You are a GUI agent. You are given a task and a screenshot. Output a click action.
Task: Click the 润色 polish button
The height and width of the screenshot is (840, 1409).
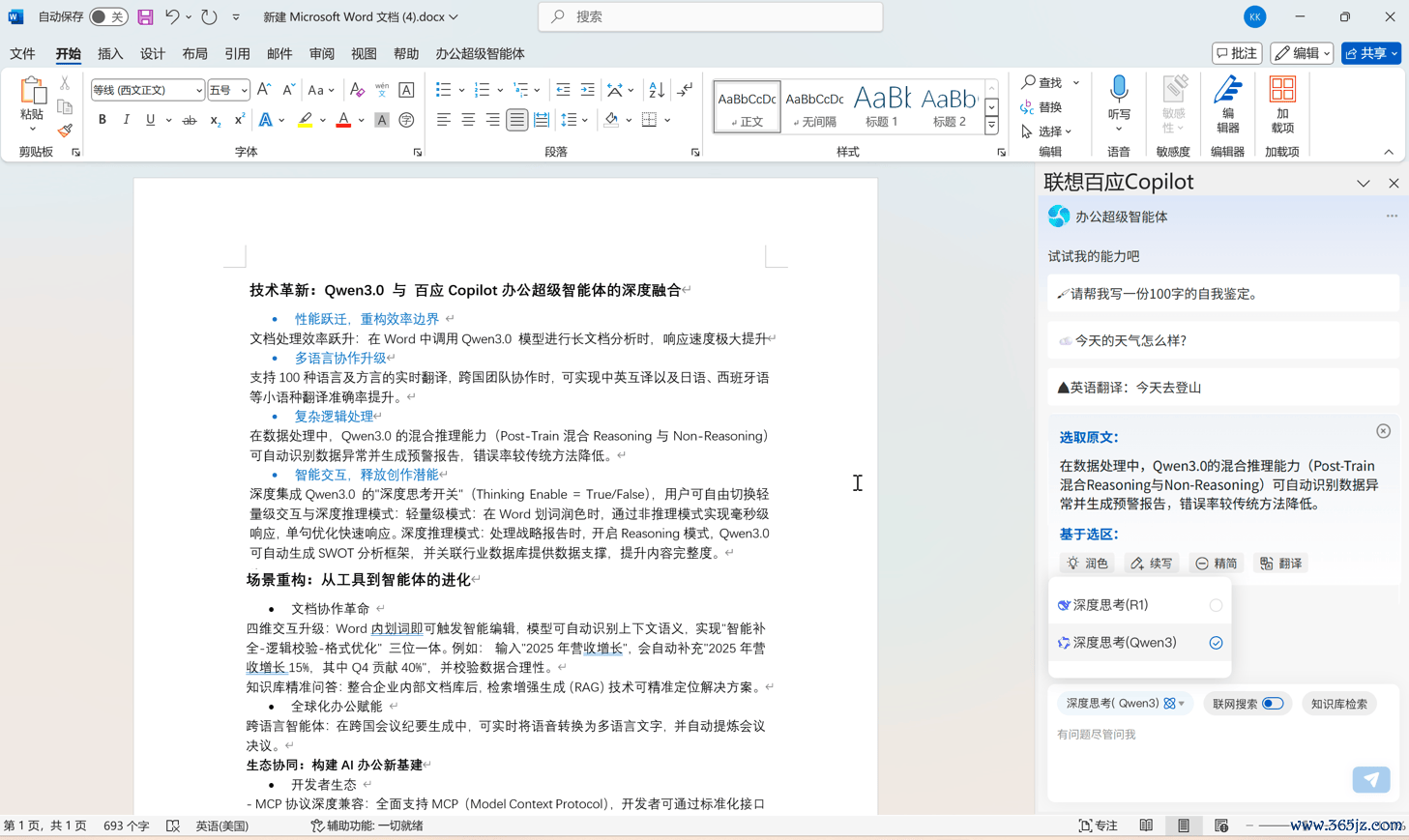[x=1087, y=564]
